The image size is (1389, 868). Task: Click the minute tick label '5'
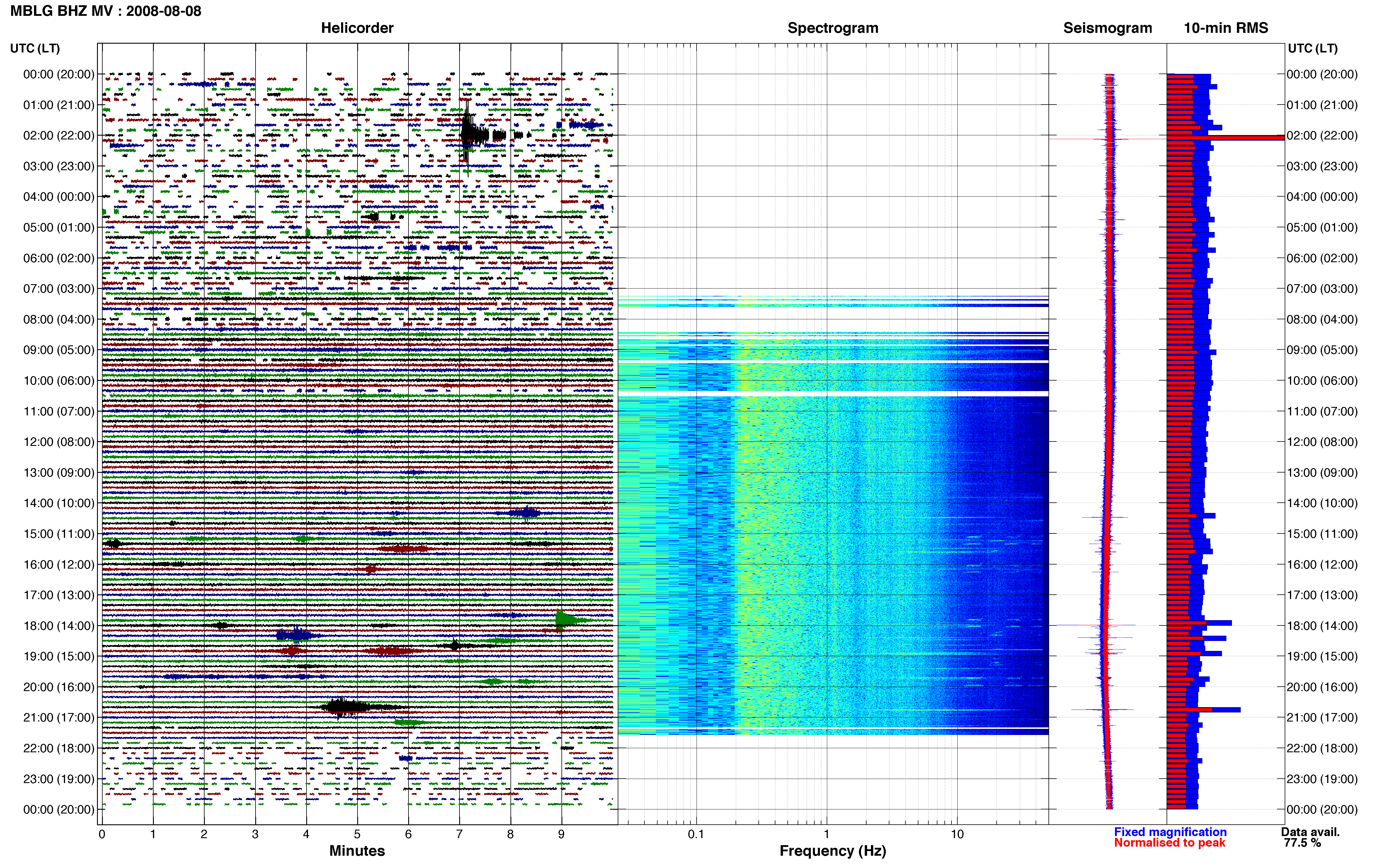[357, 834]
